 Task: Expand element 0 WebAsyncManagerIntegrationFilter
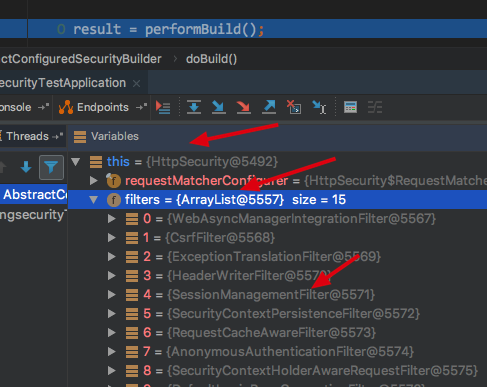point(111,219)
